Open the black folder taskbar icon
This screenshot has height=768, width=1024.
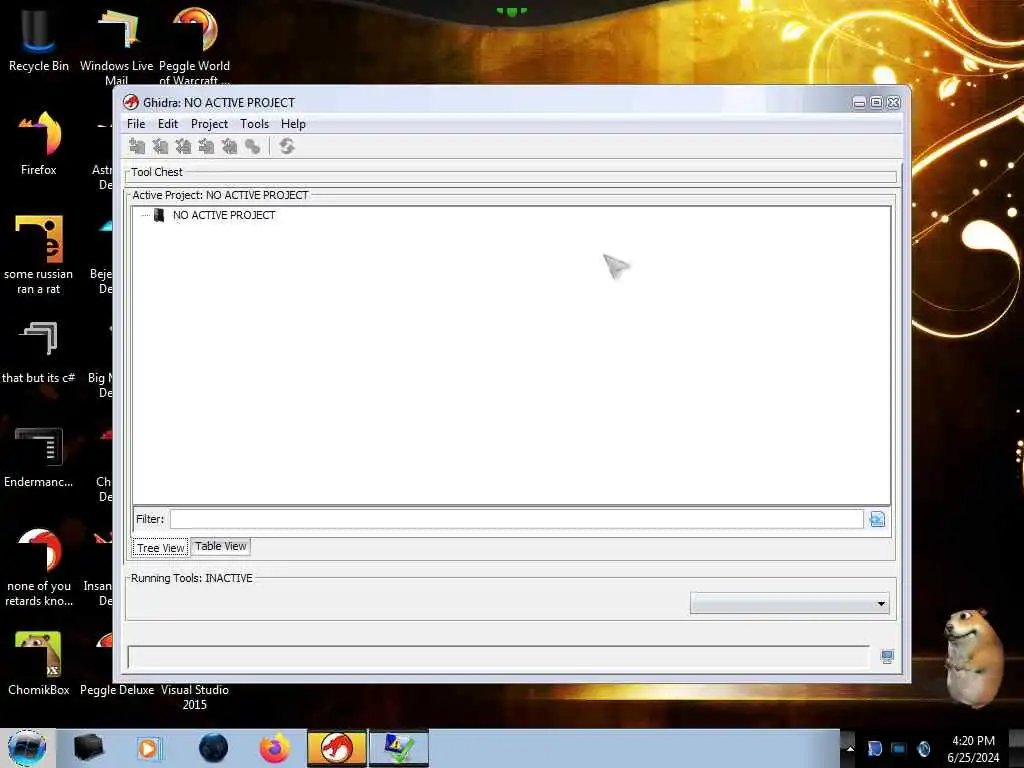pyautogui.click(x=88, y=748)
